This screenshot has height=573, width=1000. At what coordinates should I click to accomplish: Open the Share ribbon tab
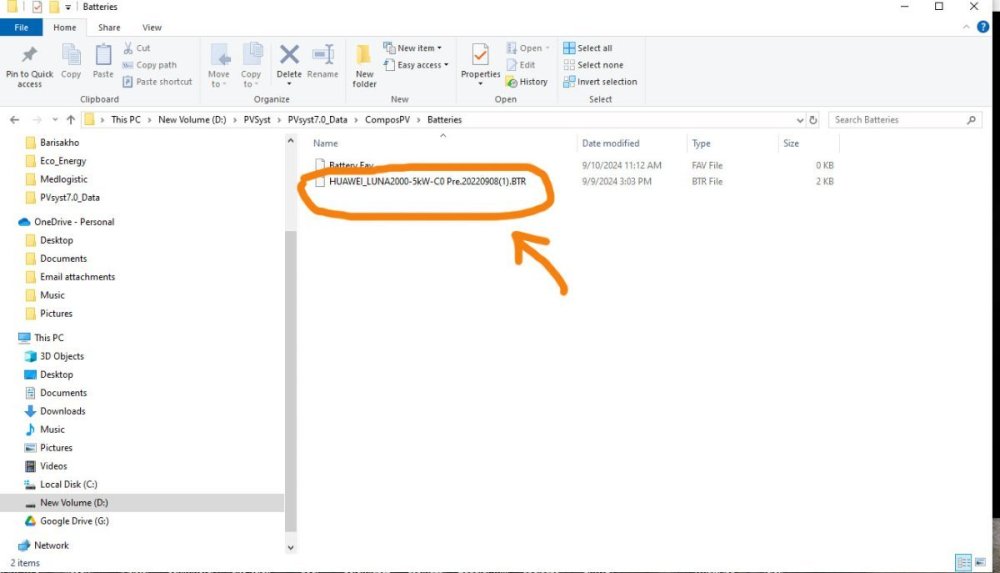[109, 28]
